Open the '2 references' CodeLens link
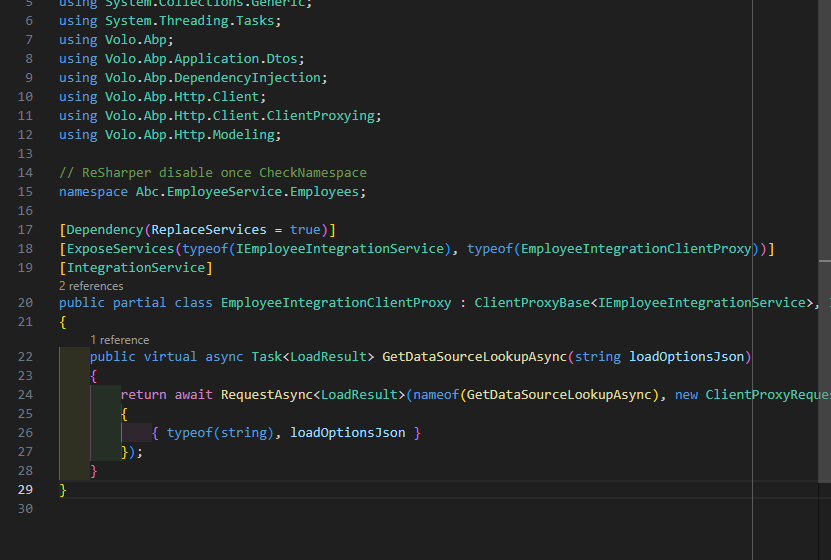The image size is (831, 560). [91, 286]
